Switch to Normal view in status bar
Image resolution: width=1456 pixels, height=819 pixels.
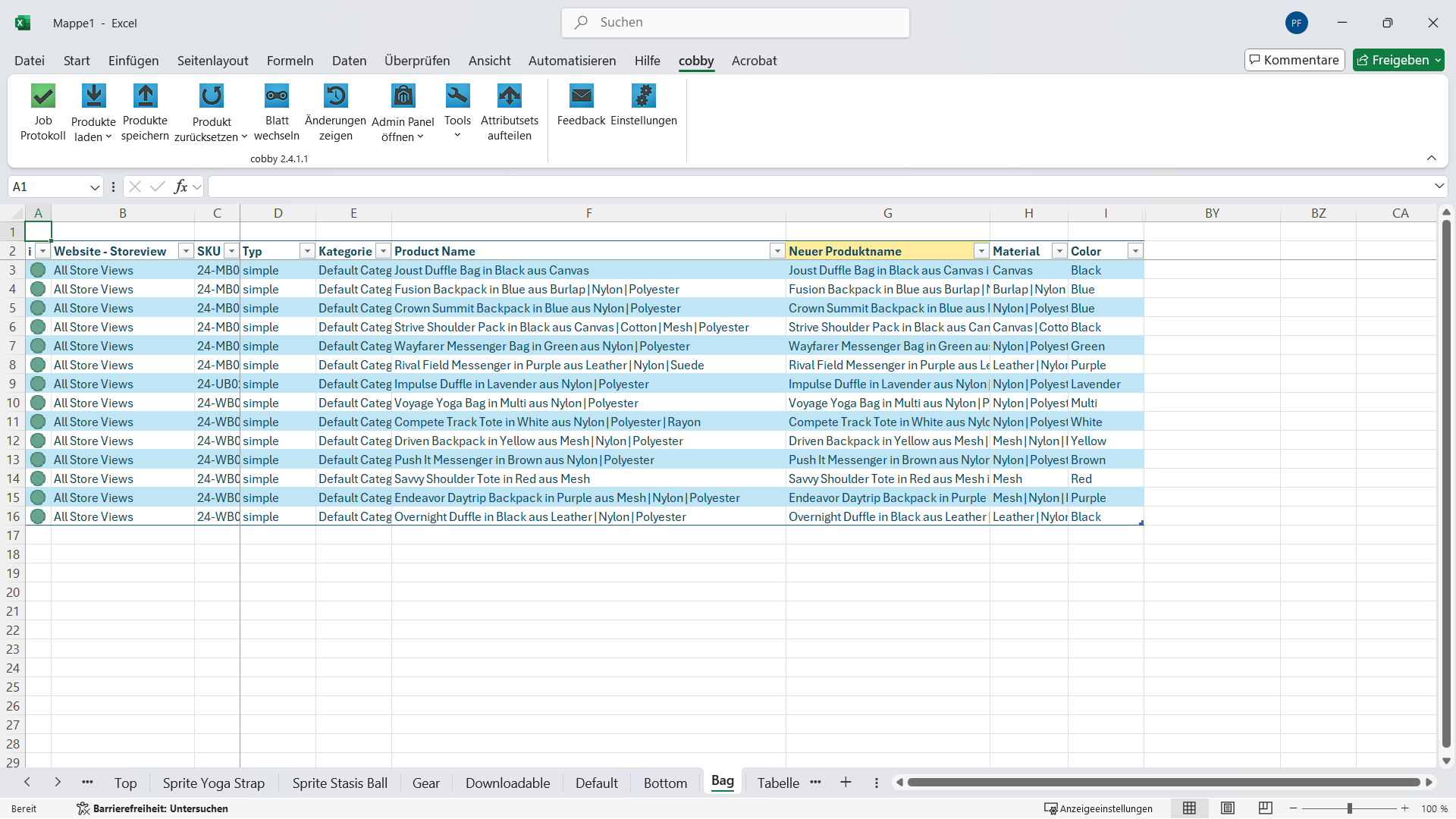tap(1189, 808)
